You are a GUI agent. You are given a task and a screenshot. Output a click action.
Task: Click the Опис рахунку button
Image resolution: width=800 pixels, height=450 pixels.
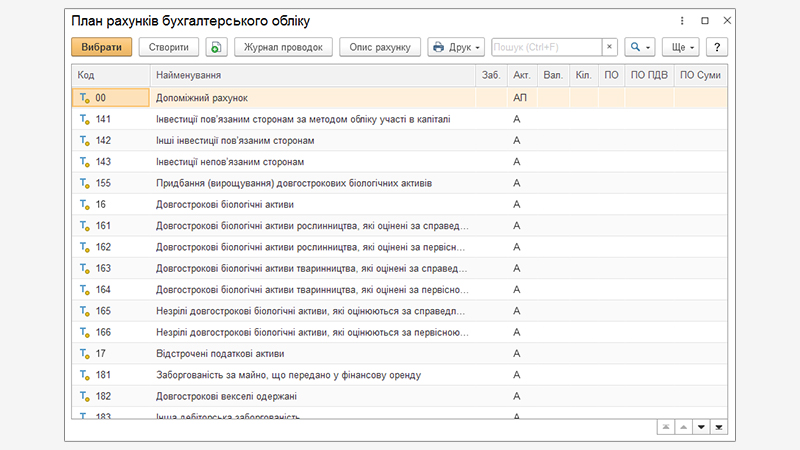pyautogui.click(x=380, y=47)
